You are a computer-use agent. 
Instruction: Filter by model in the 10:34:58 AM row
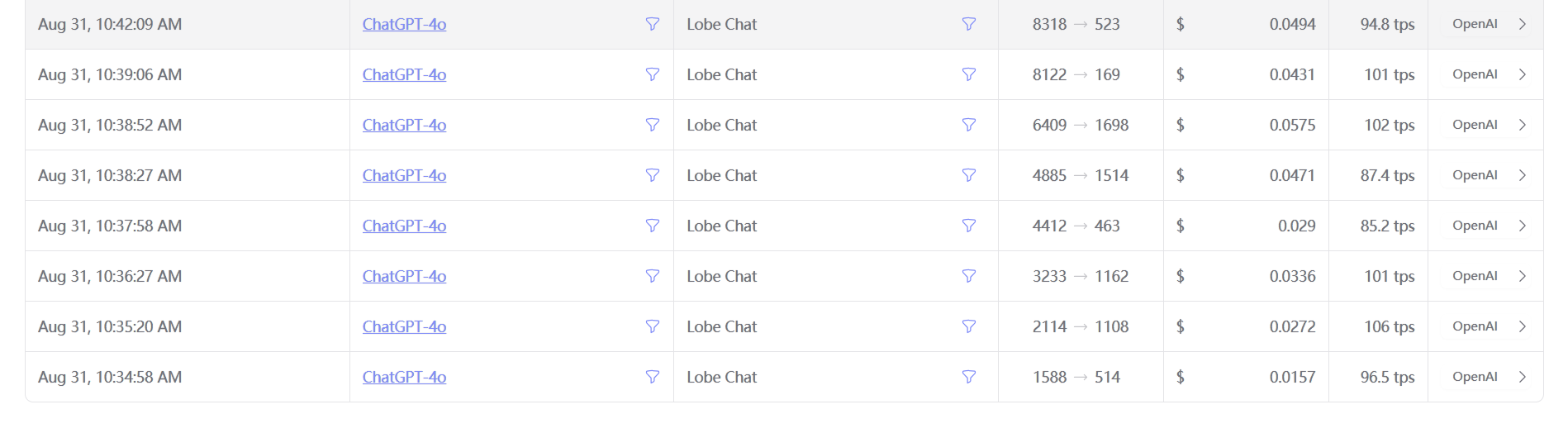click(653, 377)
